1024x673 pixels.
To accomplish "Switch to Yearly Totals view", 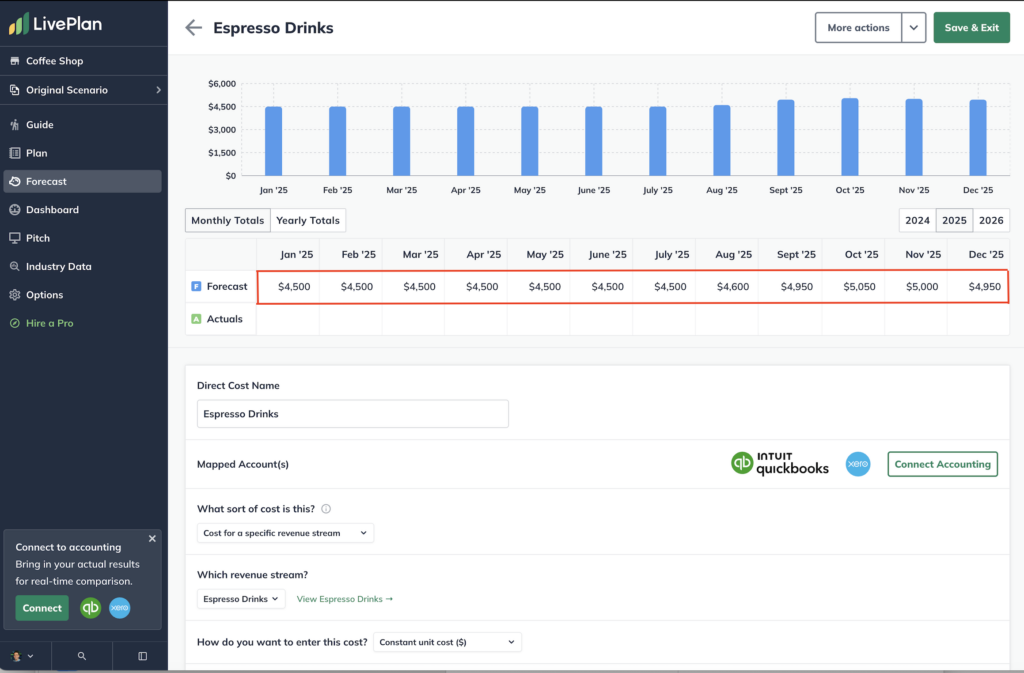I will coord(308,221).
